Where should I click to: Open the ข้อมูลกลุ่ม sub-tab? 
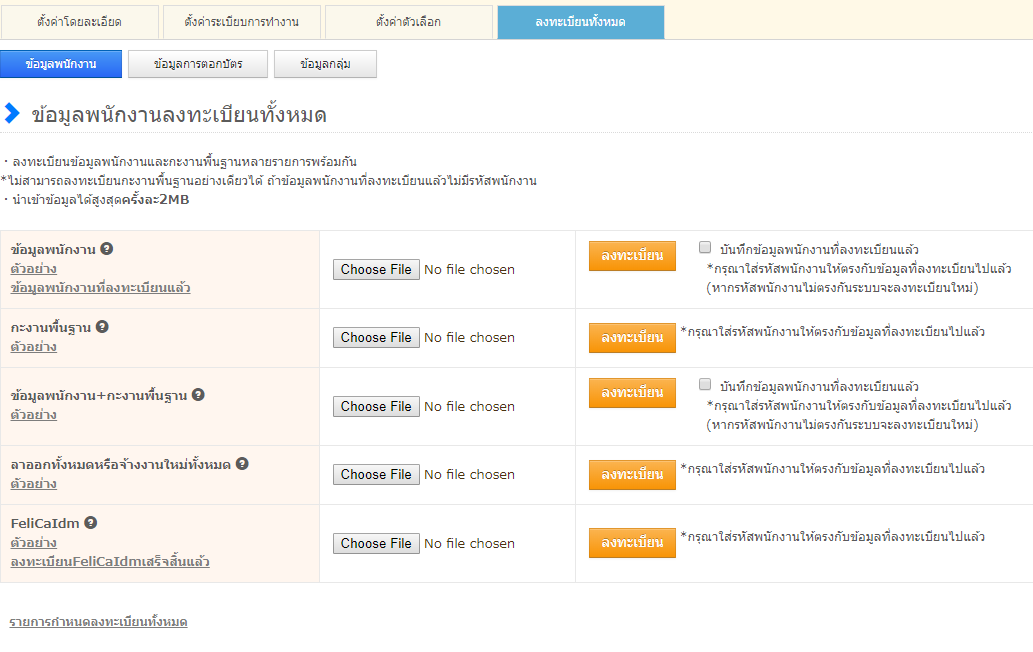[x=325, y=64]
